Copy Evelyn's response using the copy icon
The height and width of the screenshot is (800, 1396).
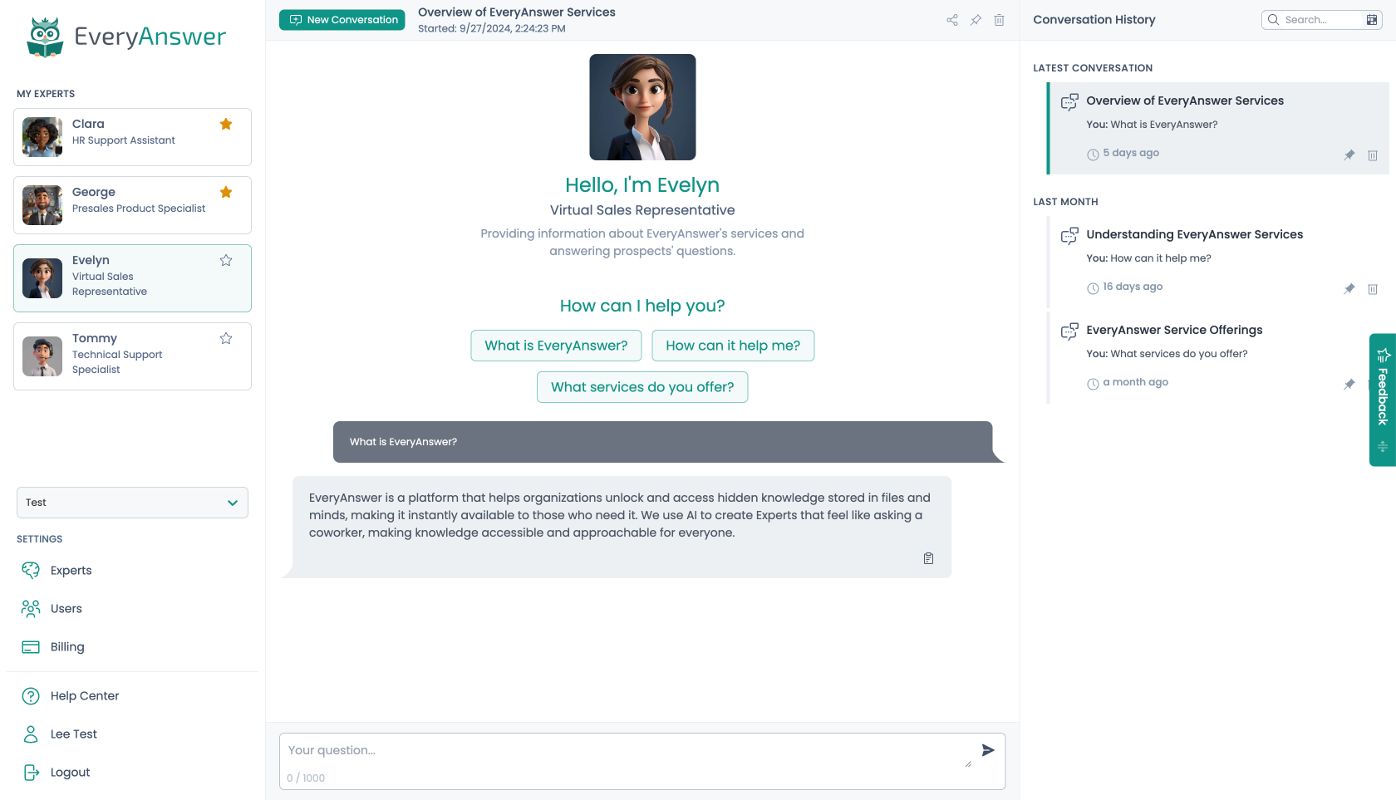coord(928,558)
